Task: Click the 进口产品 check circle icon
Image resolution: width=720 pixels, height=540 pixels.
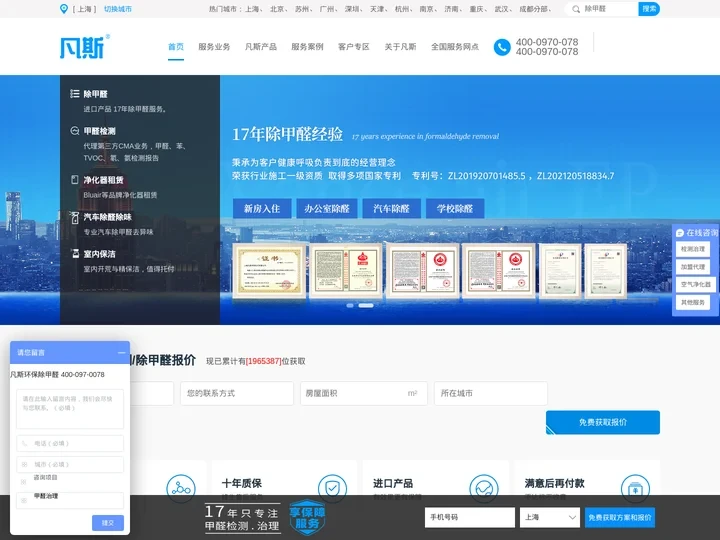Action: tap(484, 489)
